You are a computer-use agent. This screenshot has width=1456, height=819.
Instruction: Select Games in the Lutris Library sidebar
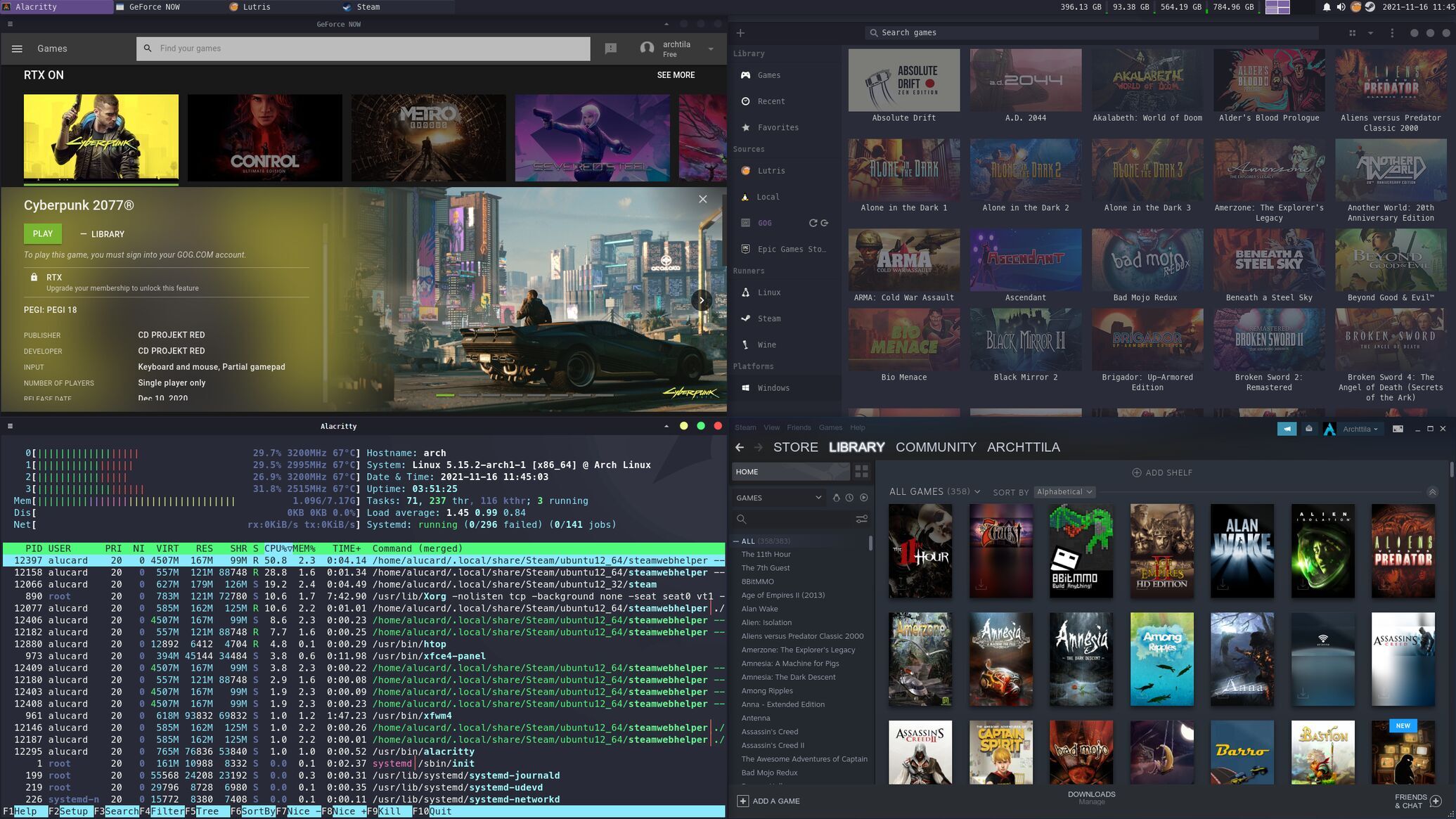tap(785, 75)
